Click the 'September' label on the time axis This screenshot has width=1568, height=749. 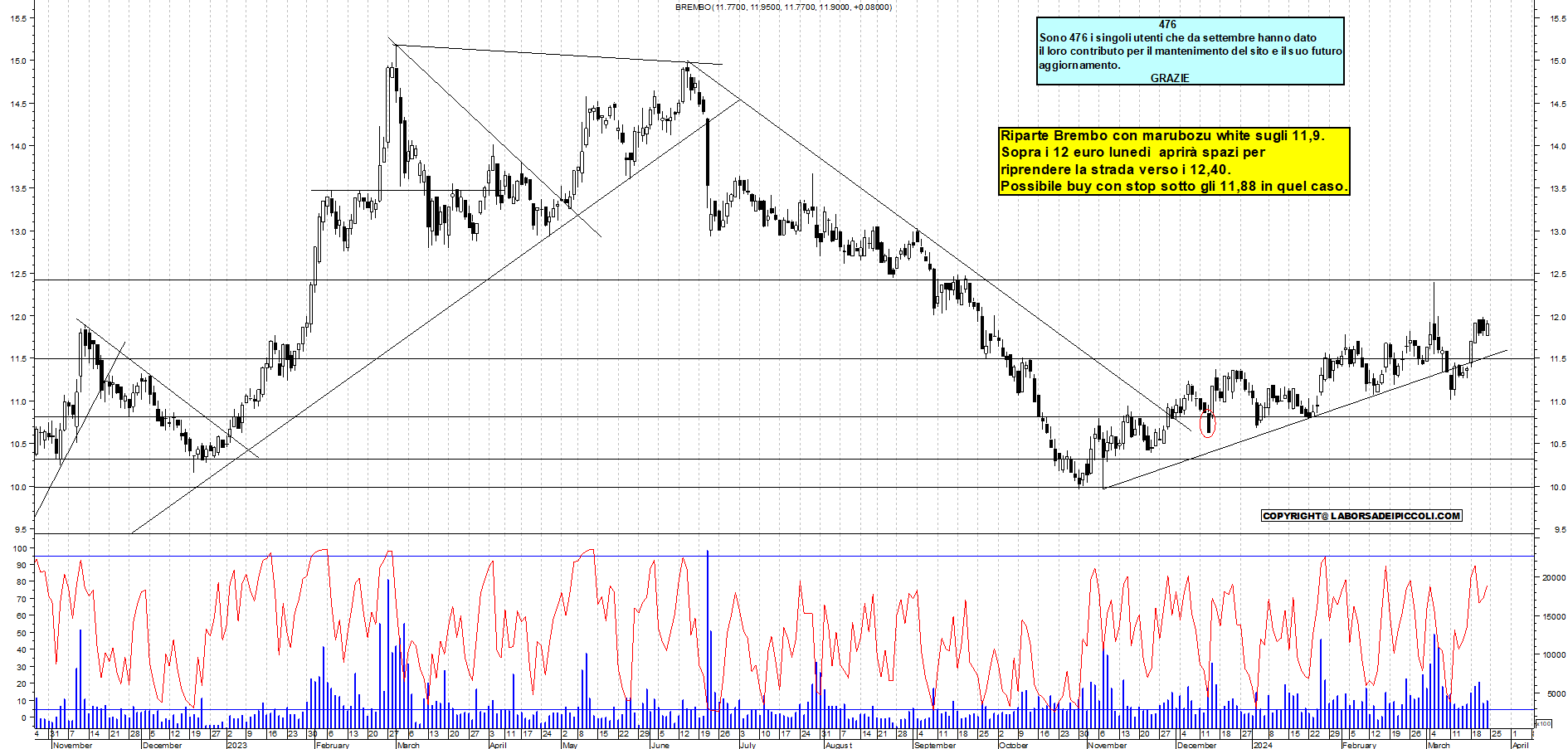[934, 745]
